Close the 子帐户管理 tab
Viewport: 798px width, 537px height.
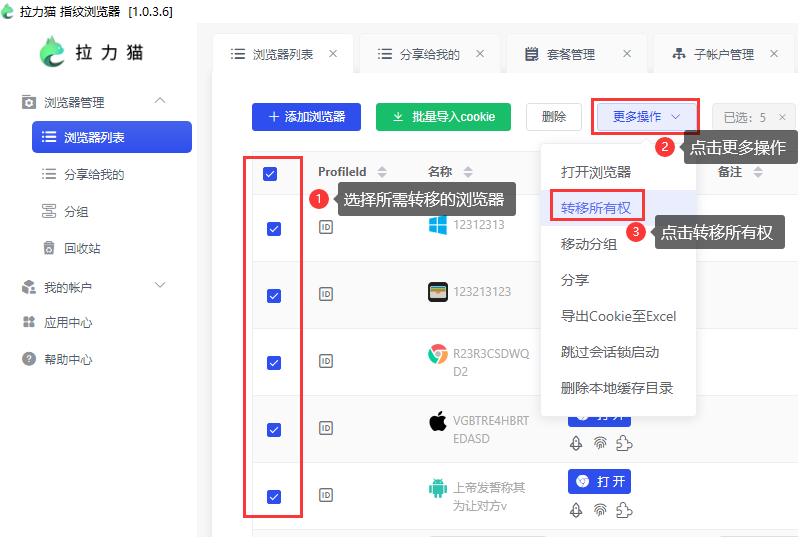[x=774, y=53]
